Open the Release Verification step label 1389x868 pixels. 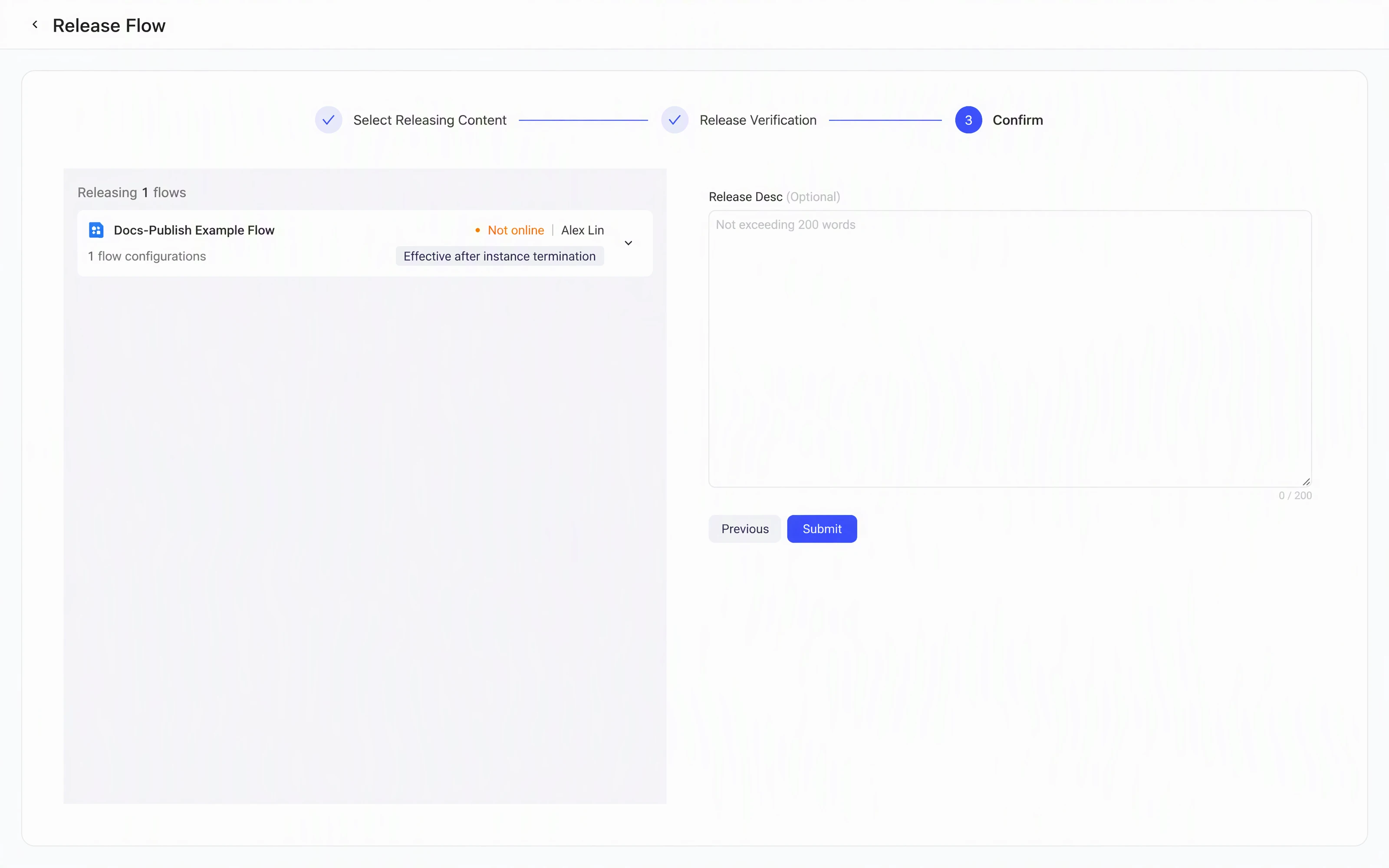(x=757, y=120)
